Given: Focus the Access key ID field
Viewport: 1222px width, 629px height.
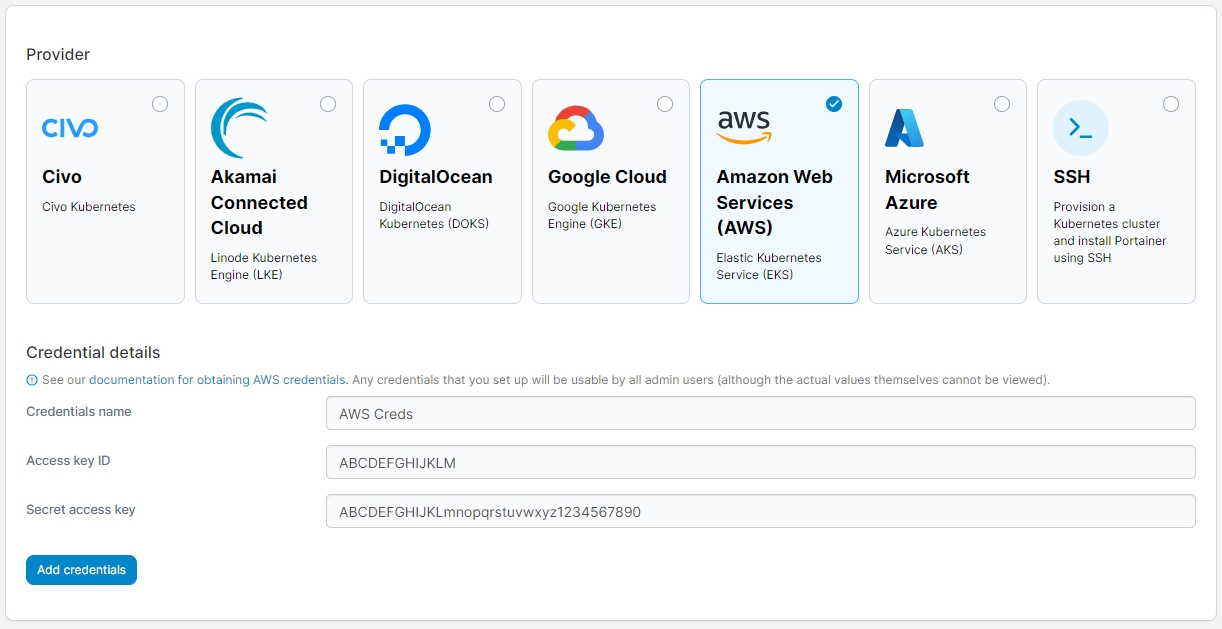Looking at the screenshot, I should coord(760,462).
